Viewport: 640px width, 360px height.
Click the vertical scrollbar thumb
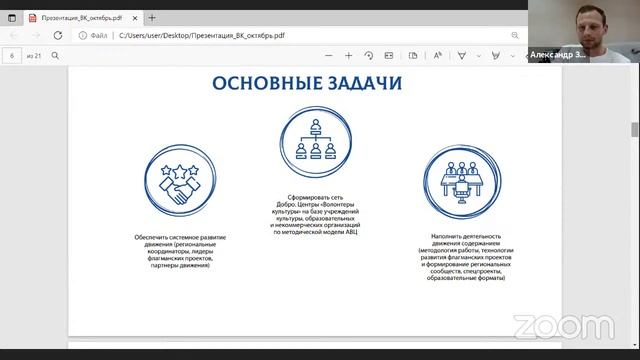(x=634, y=130)
